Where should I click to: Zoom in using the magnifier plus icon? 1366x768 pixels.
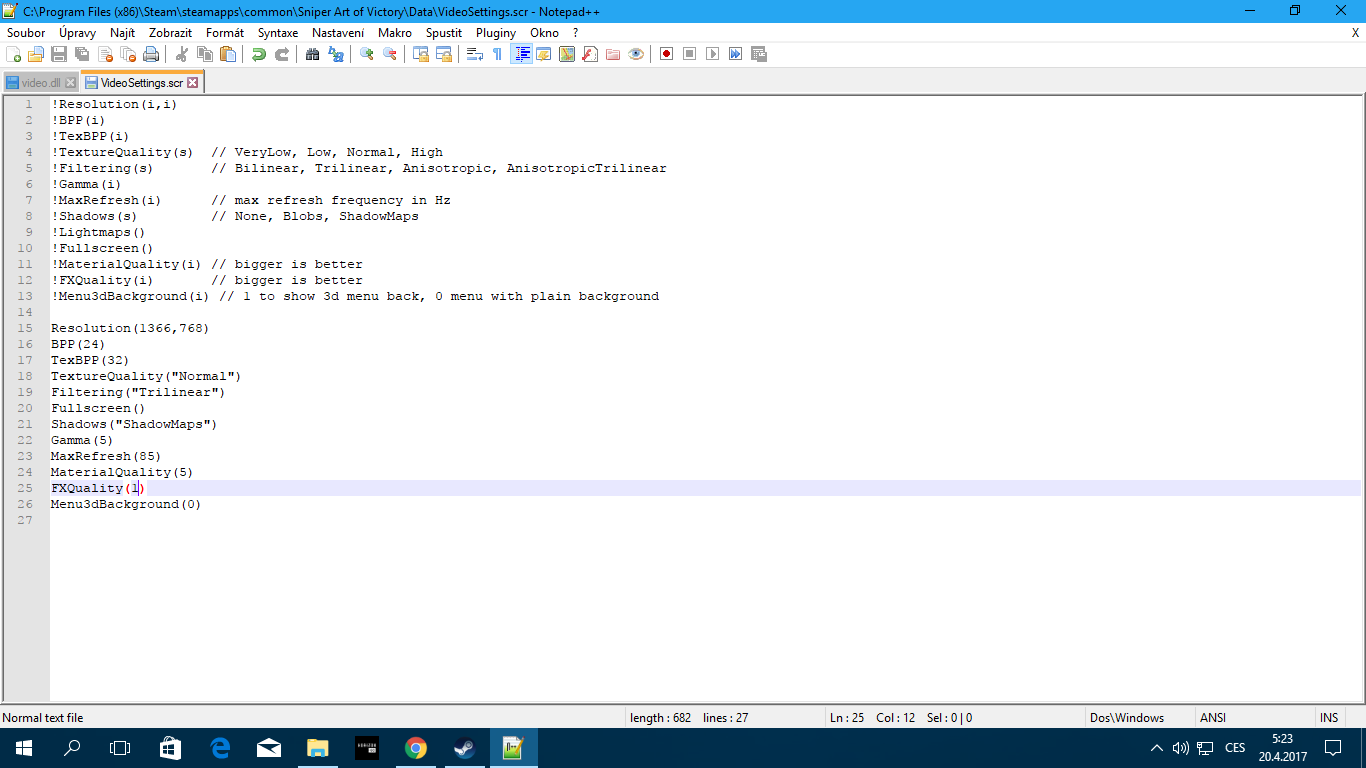367,54
